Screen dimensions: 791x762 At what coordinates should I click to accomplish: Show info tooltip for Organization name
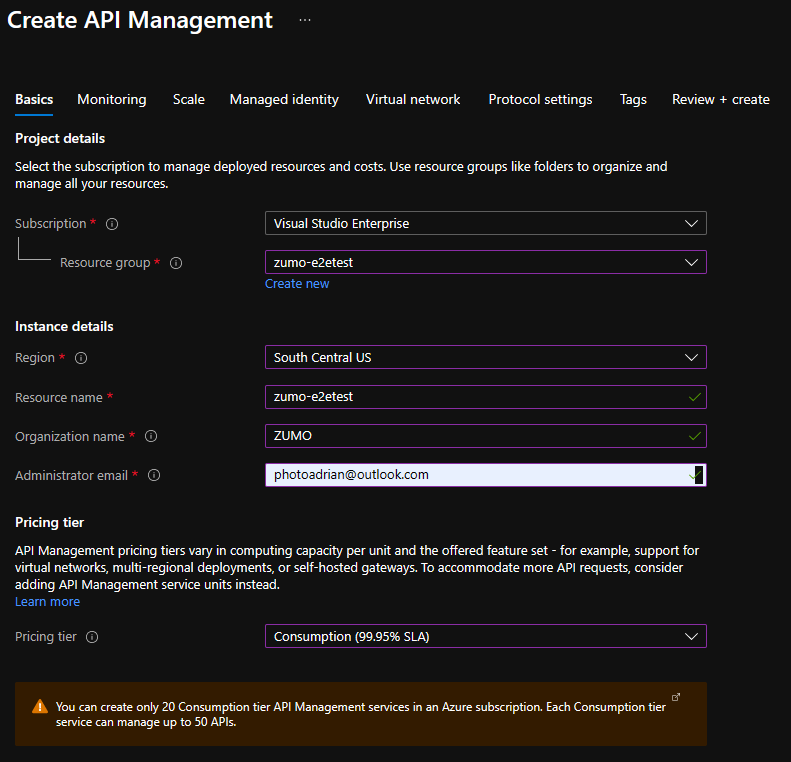pyautogui.click(x=151, y=436)
